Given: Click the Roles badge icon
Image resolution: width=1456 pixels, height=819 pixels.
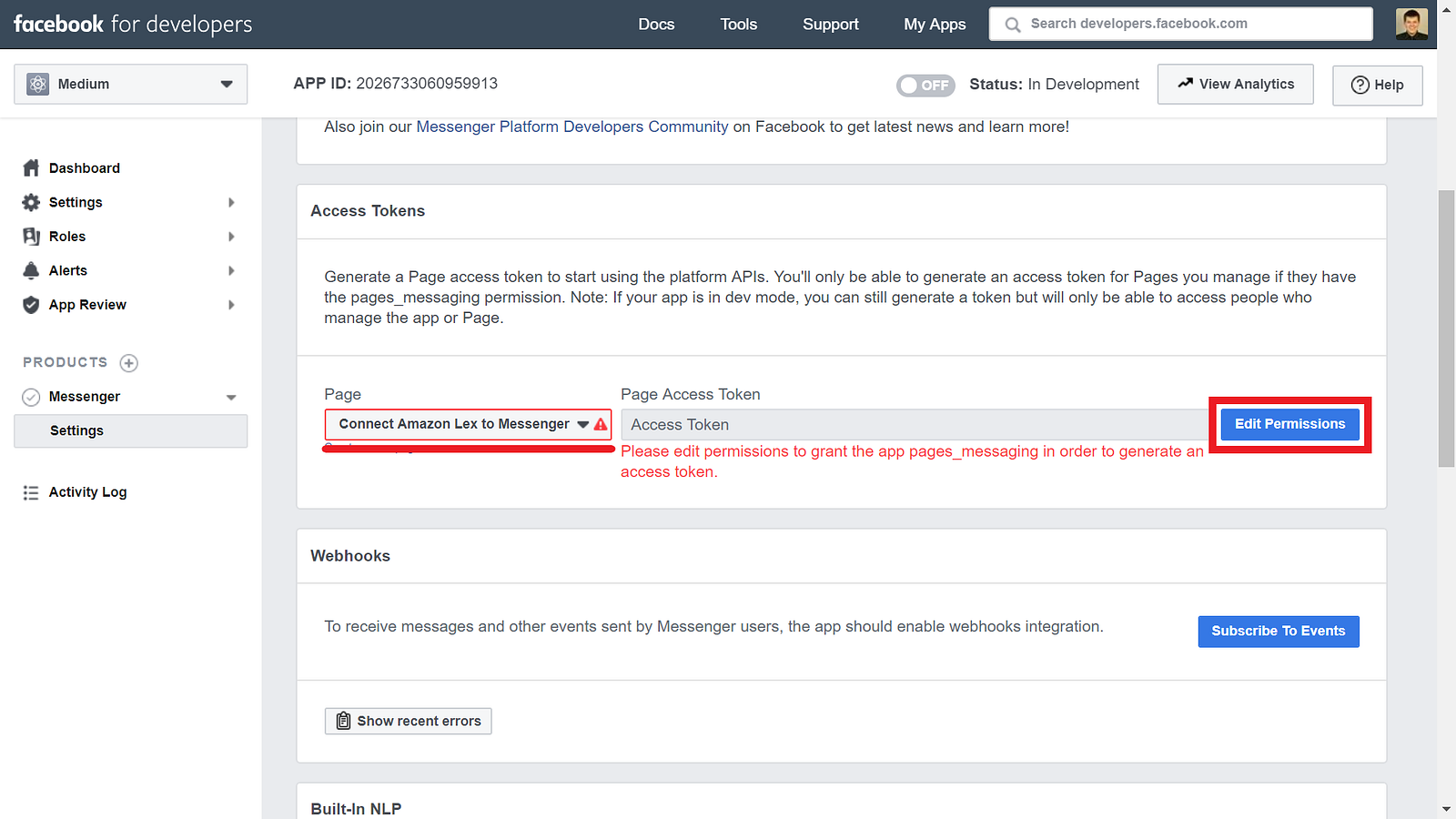Looking at the screenshot, I should coord(31,237).
